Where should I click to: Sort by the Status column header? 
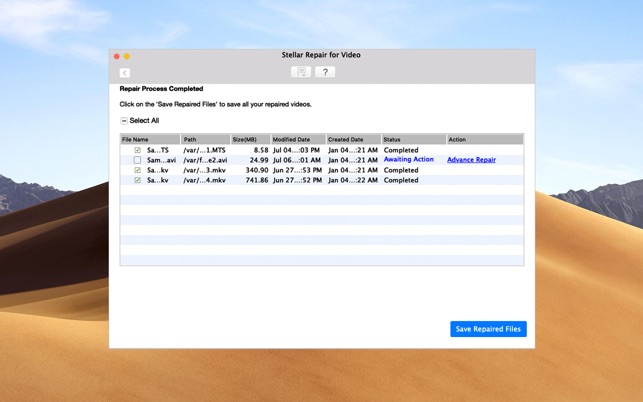click(414, 139)
